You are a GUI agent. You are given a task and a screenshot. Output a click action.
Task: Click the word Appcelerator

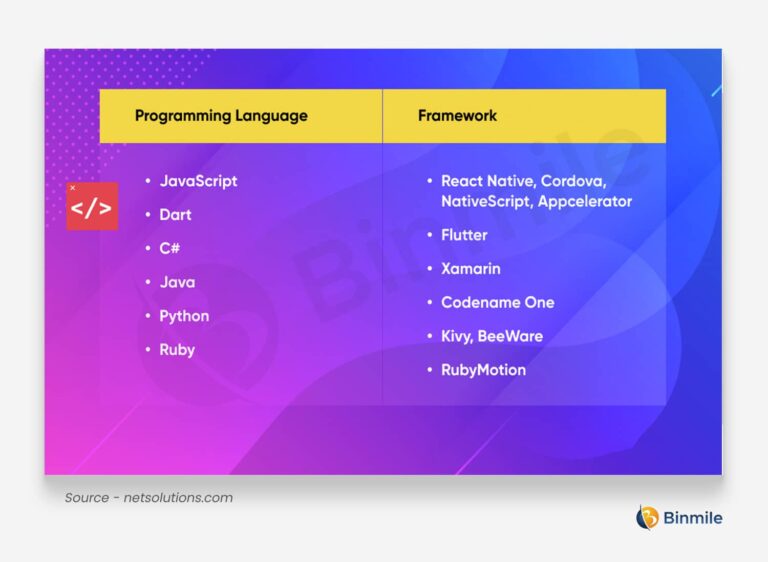585,201
